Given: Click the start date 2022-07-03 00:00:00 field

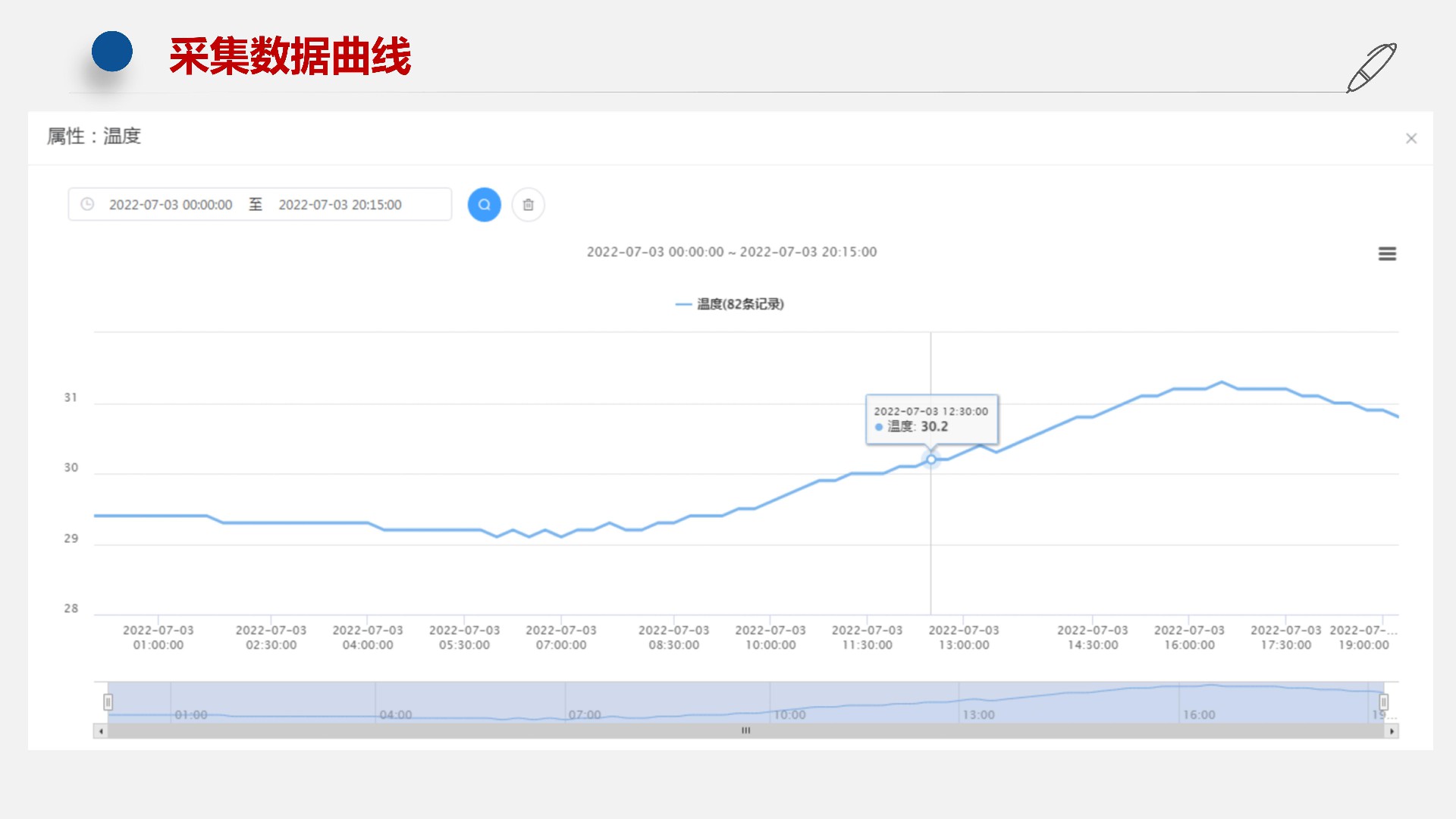Looking at the screenshot, I should (x=171, y=205).
